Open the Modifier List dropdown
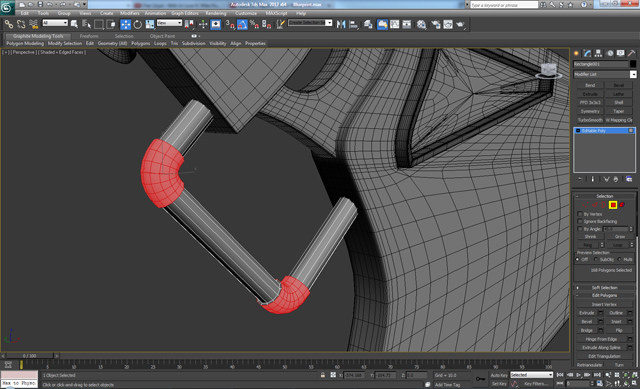Image resolution: width=640 pixels, height=389 pixels. tap(604, 74)
